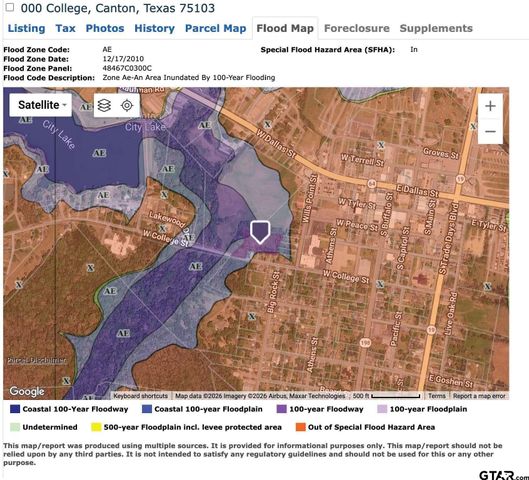This screenshot has height=480, width=529.
Task: Click the Pacific St label
Action: 396,329
